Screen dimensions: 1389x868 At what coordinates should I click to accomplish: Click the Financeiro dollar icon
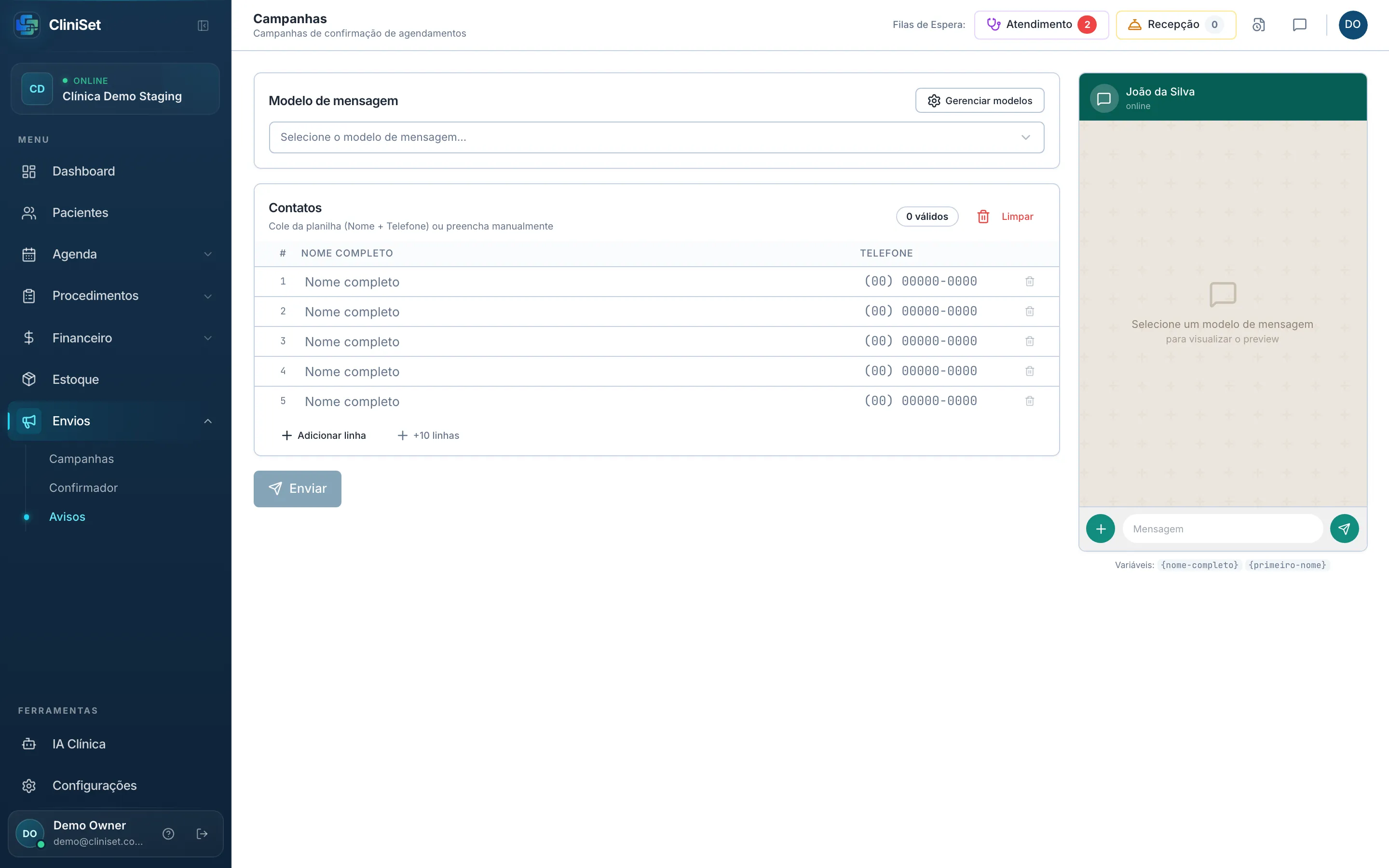29,338
